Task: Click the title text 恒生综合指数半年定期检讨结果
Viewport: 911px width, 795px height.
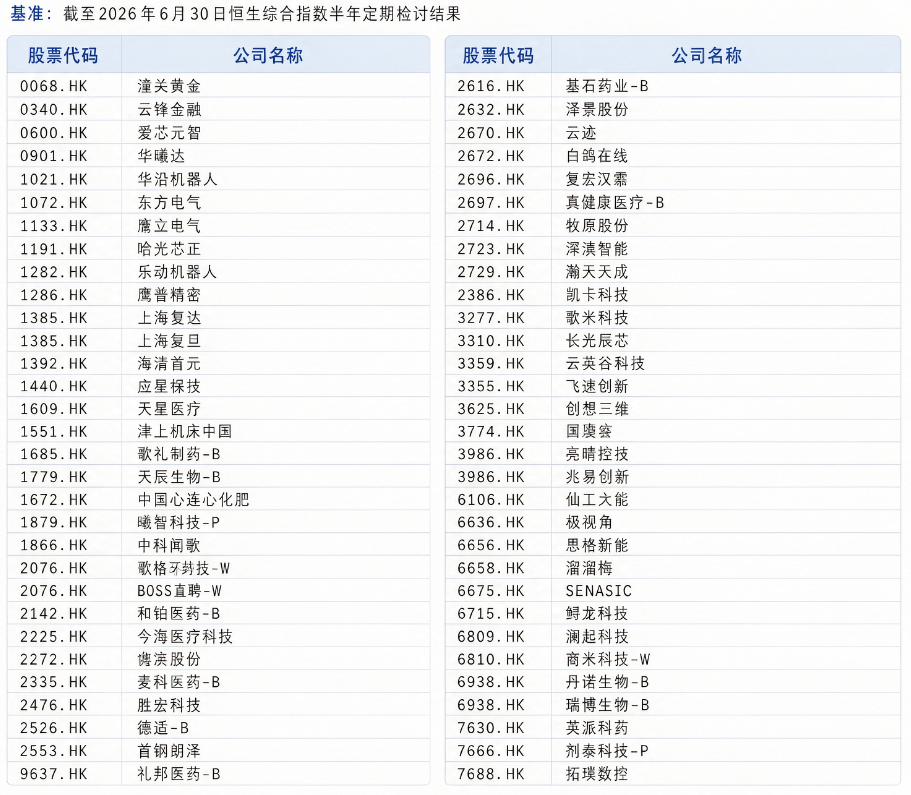Action: pos(345,14)
